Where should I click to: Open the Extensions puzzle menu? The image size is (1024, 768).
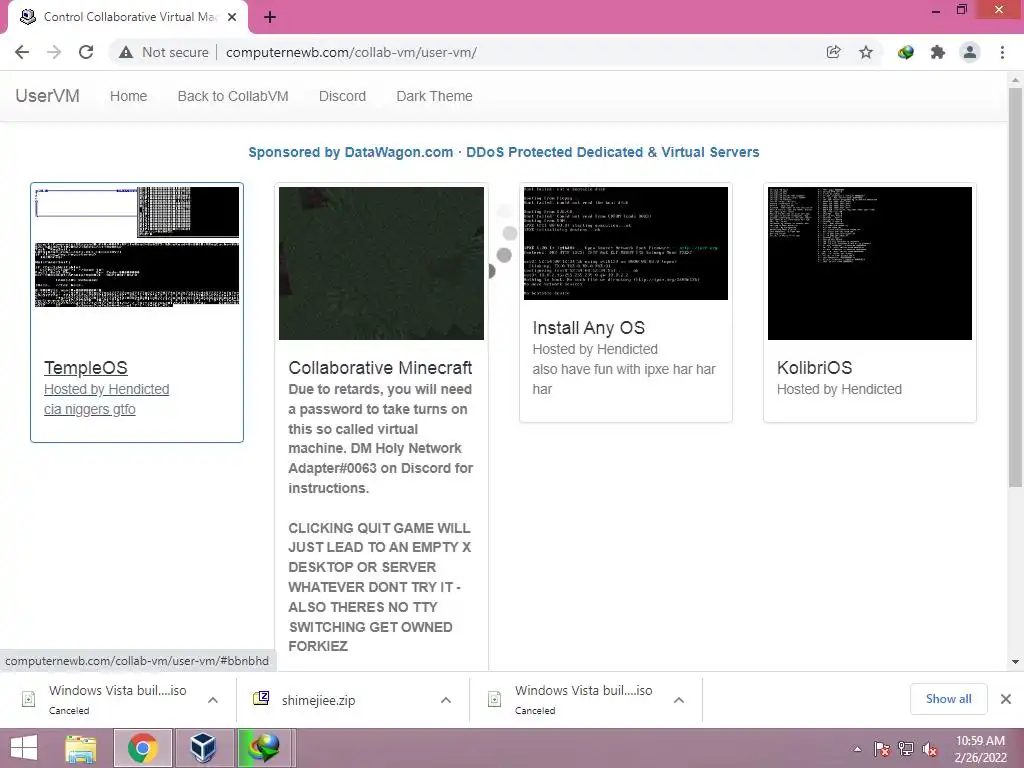938,52
